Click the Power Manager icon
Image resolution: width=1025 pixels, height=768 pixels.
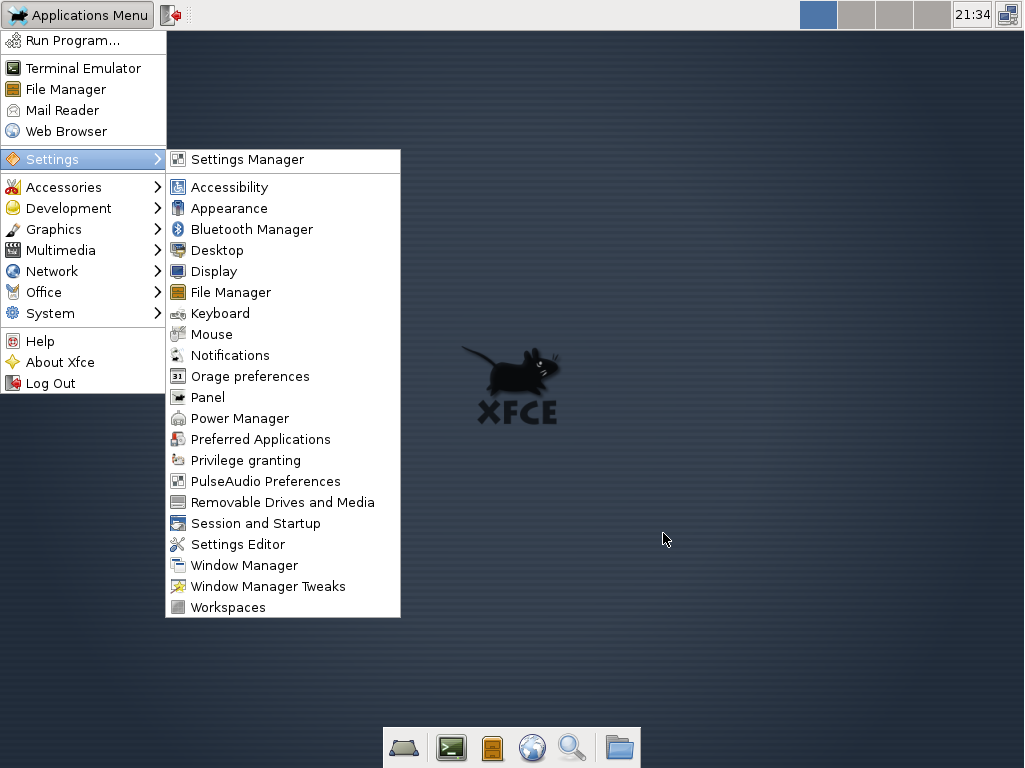point(178,418)
